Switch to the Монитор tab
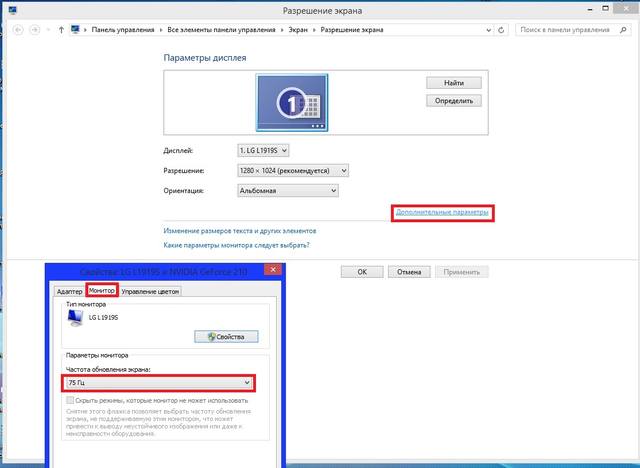Viewport: 640px width, 468px height. (x=103, y=290)
